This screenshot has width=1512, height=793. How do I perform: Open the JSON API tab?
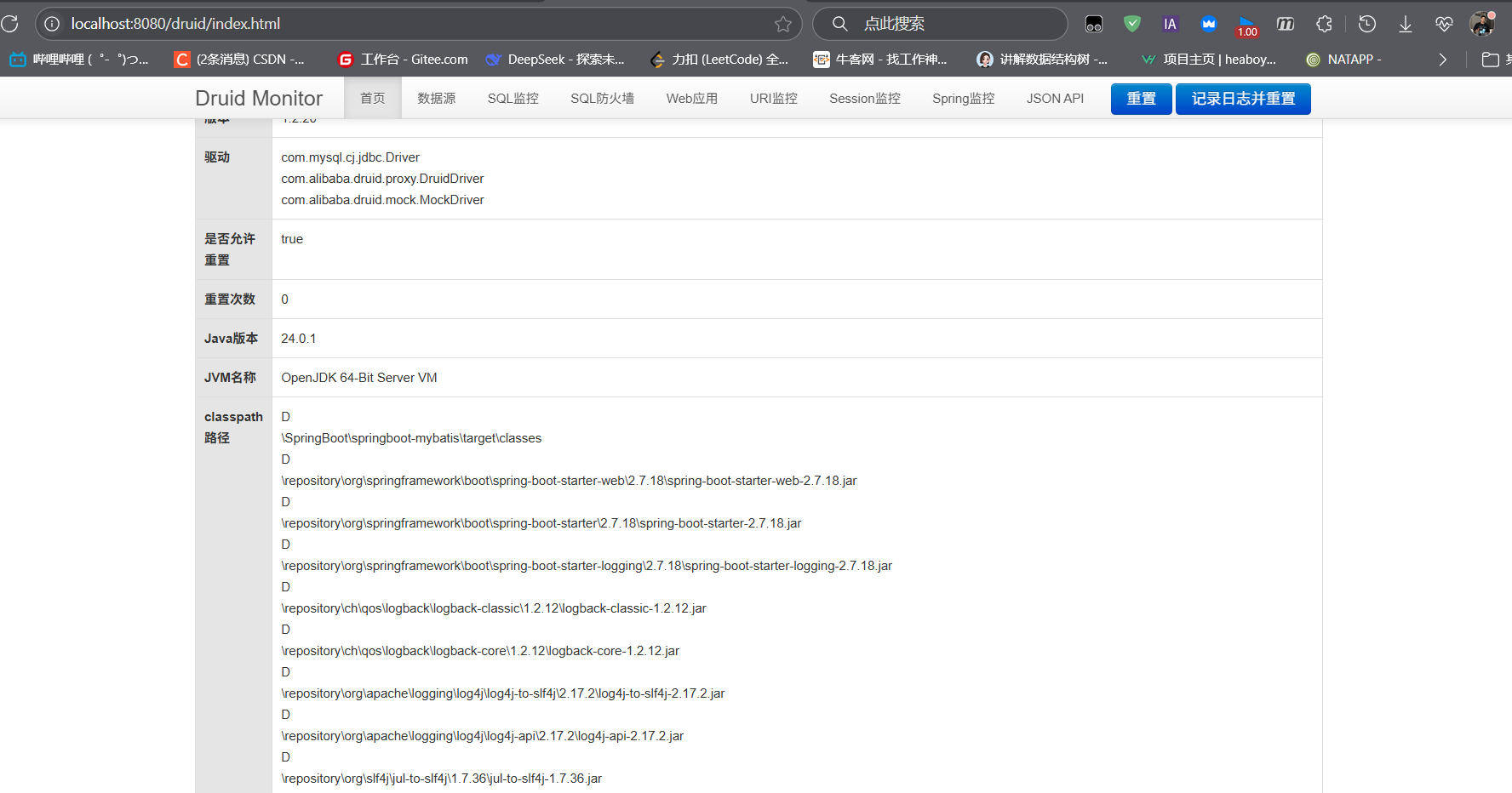click(1056, 99)
